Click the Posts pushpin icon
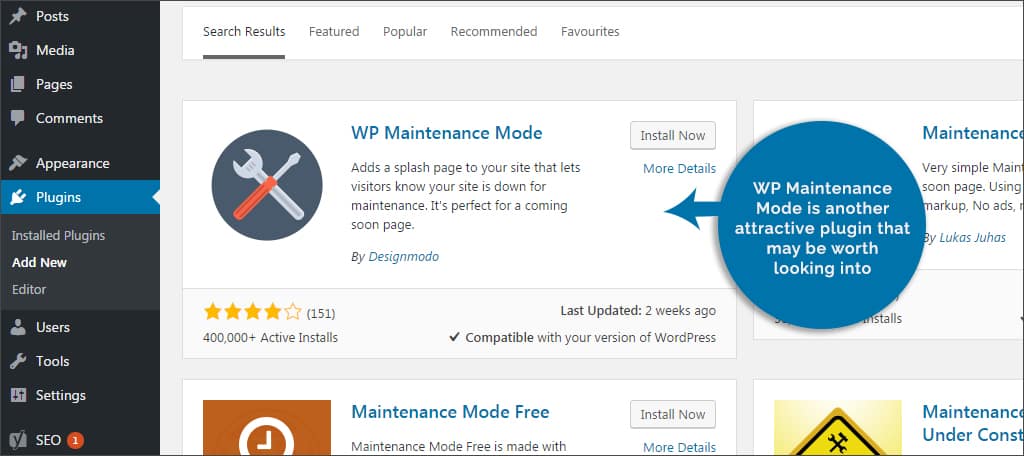The image size is (1024, 456). (x=18, y=16)
